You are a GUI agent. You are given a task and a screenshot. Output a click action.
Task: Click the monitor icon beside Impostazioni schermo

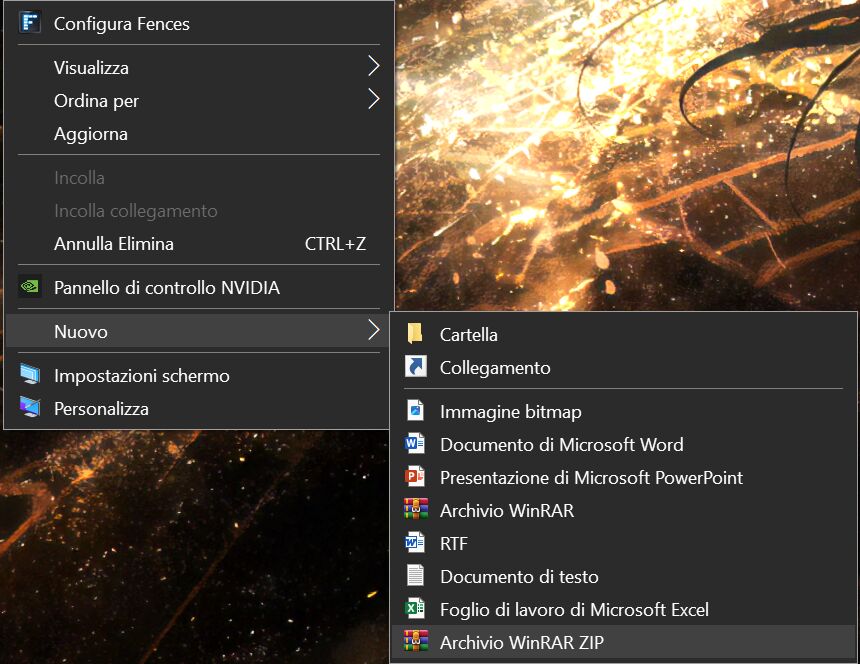tap(30, 375)
